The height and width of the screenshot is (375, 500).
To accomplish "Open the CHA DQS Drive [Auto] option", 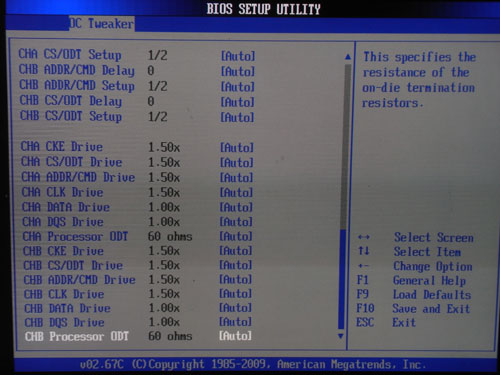I will point(236,222).
